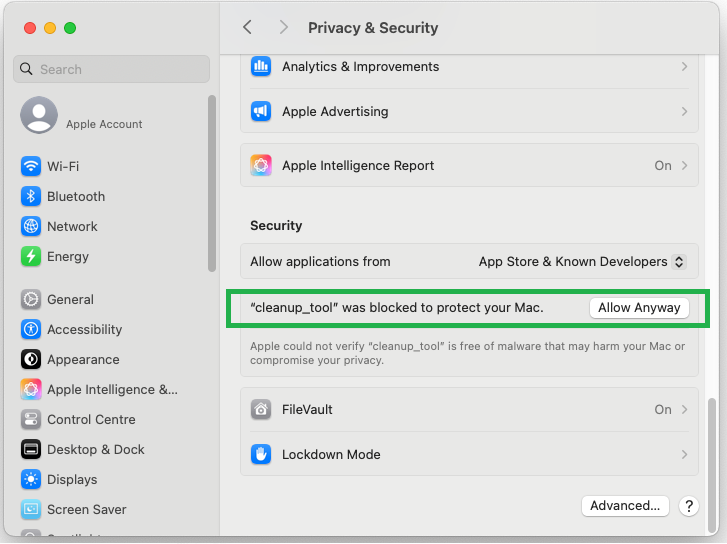The width and height of the screenshot is (727, 544).
Task: Click the Appearance icon
Action: tap(31, 359)
